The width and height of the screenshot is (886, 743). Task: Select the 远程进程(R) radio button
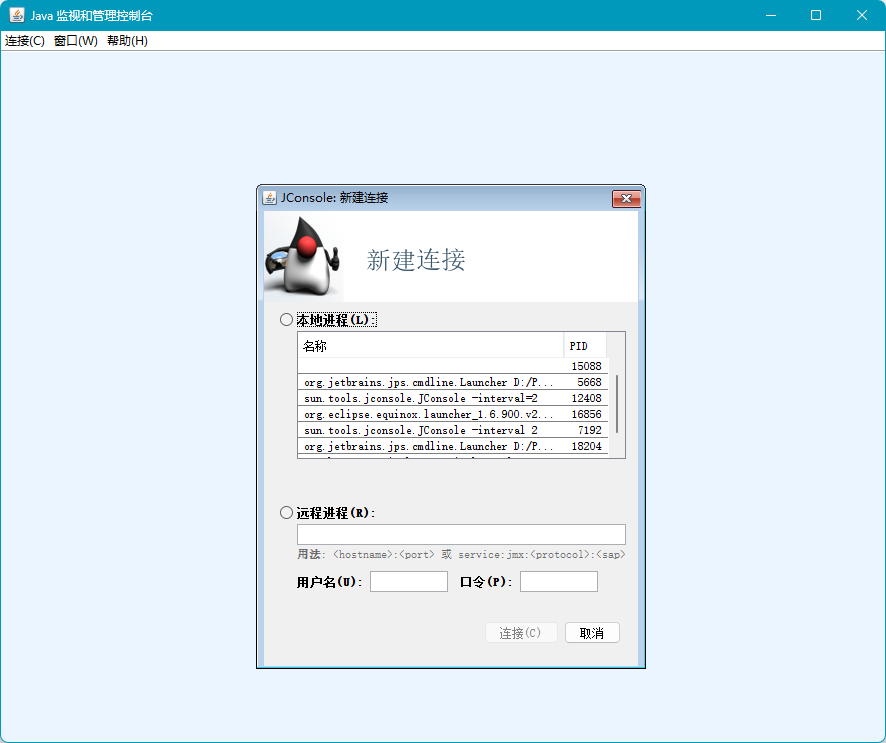coord(286,512)
